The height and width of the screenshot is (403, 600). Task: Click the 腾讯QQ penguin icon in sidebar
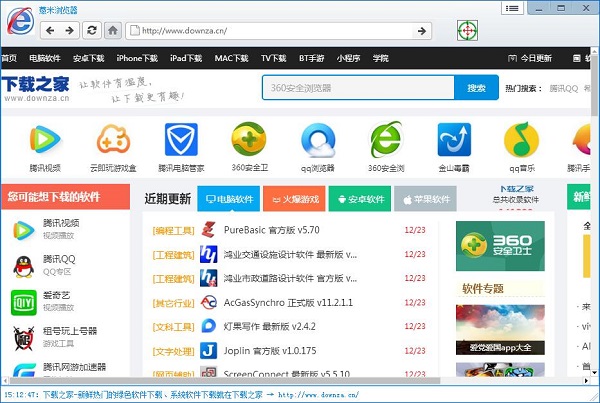pos(24,266)
